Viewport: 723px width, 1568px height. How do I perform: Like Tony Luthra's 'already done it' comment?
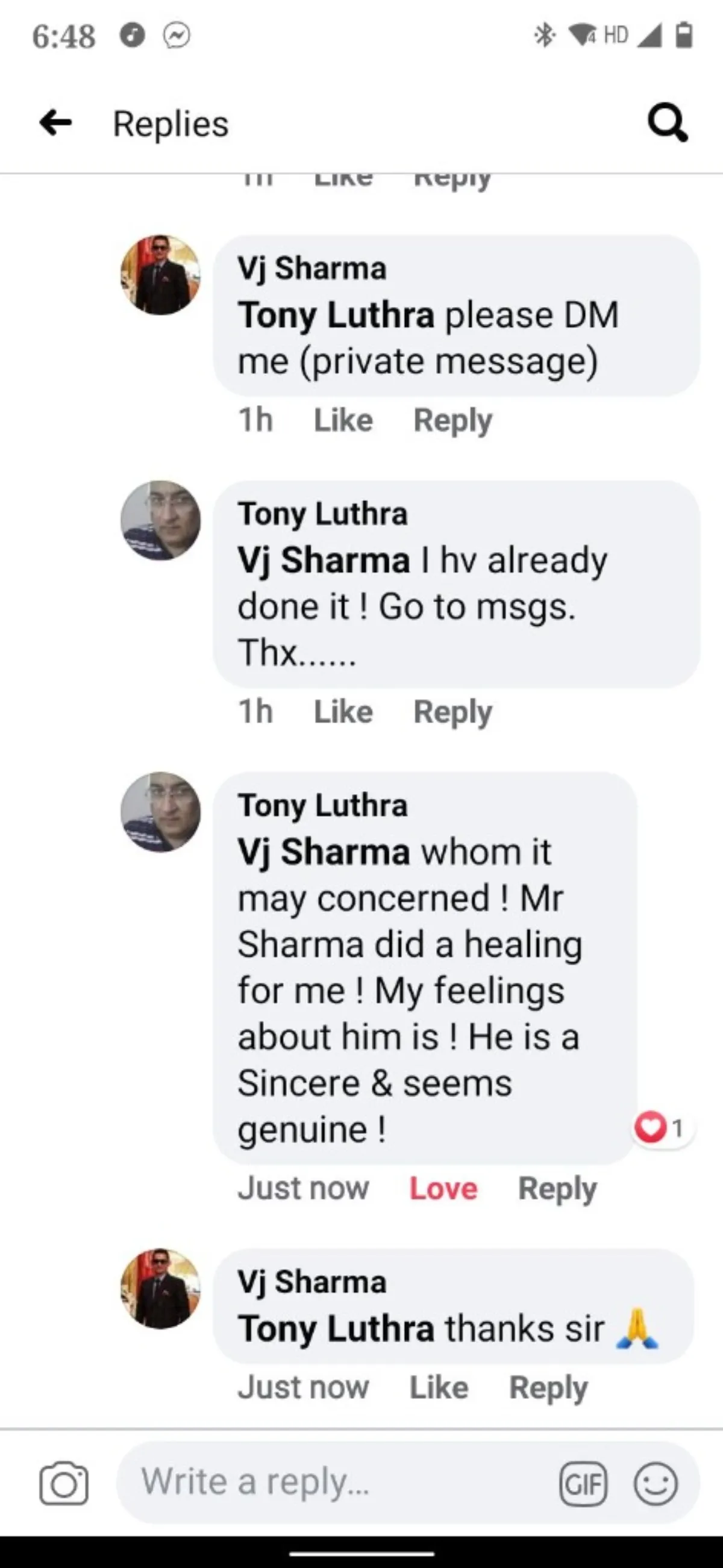343,711
